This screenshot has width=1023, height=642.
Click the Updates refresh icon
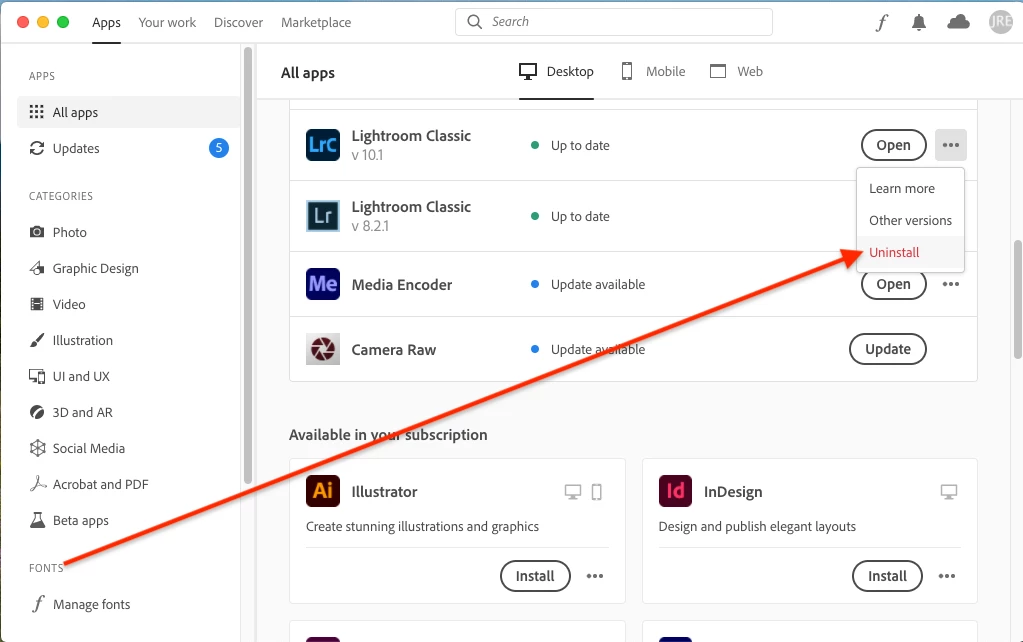click(37, 148)
